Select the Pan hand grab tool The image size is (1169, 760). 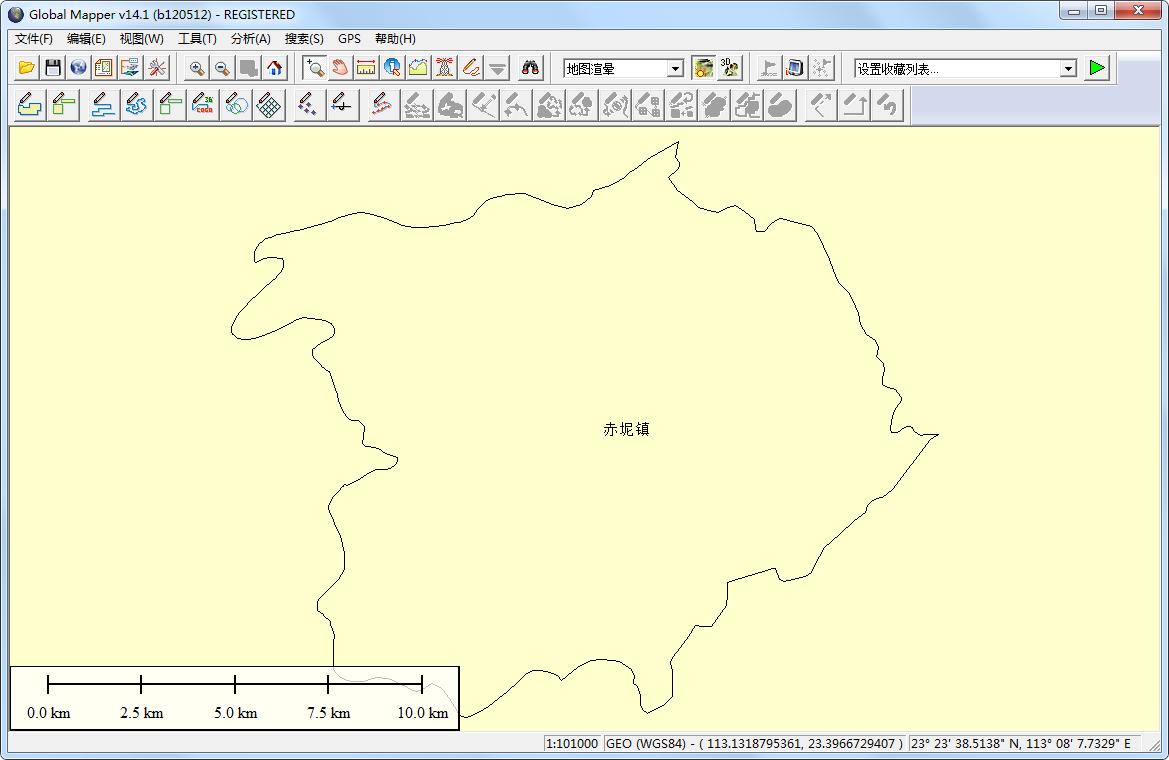[340, 68]
